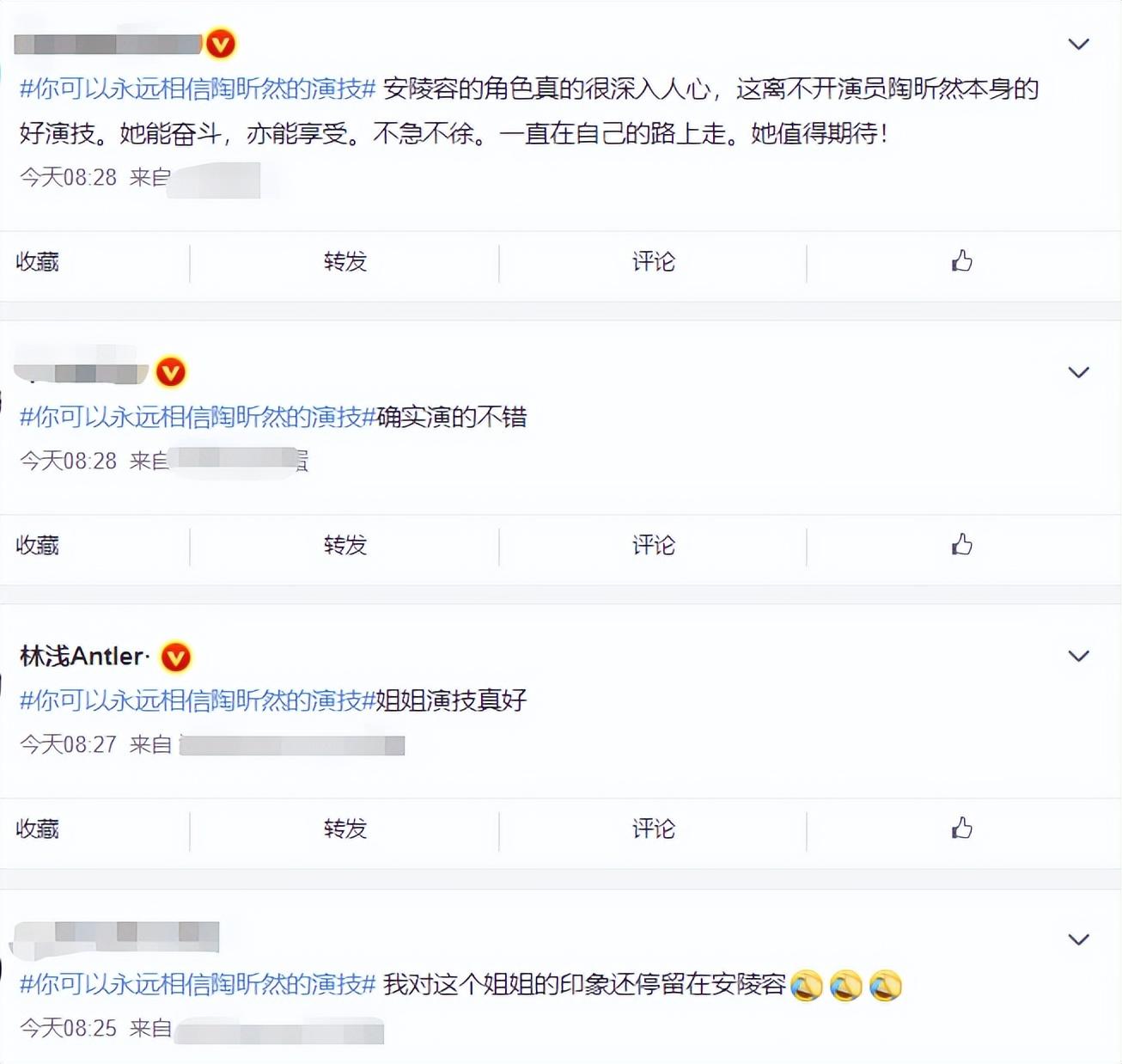Click the first crying-laughing emoji in the last post
Screen dimensions: 1122x1064
click(x=806, y=985)
